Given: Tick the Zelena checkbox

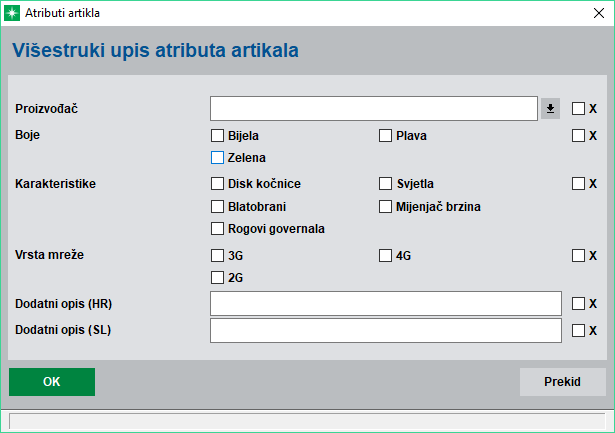Looking at the screenshot, I should (217, 157).
